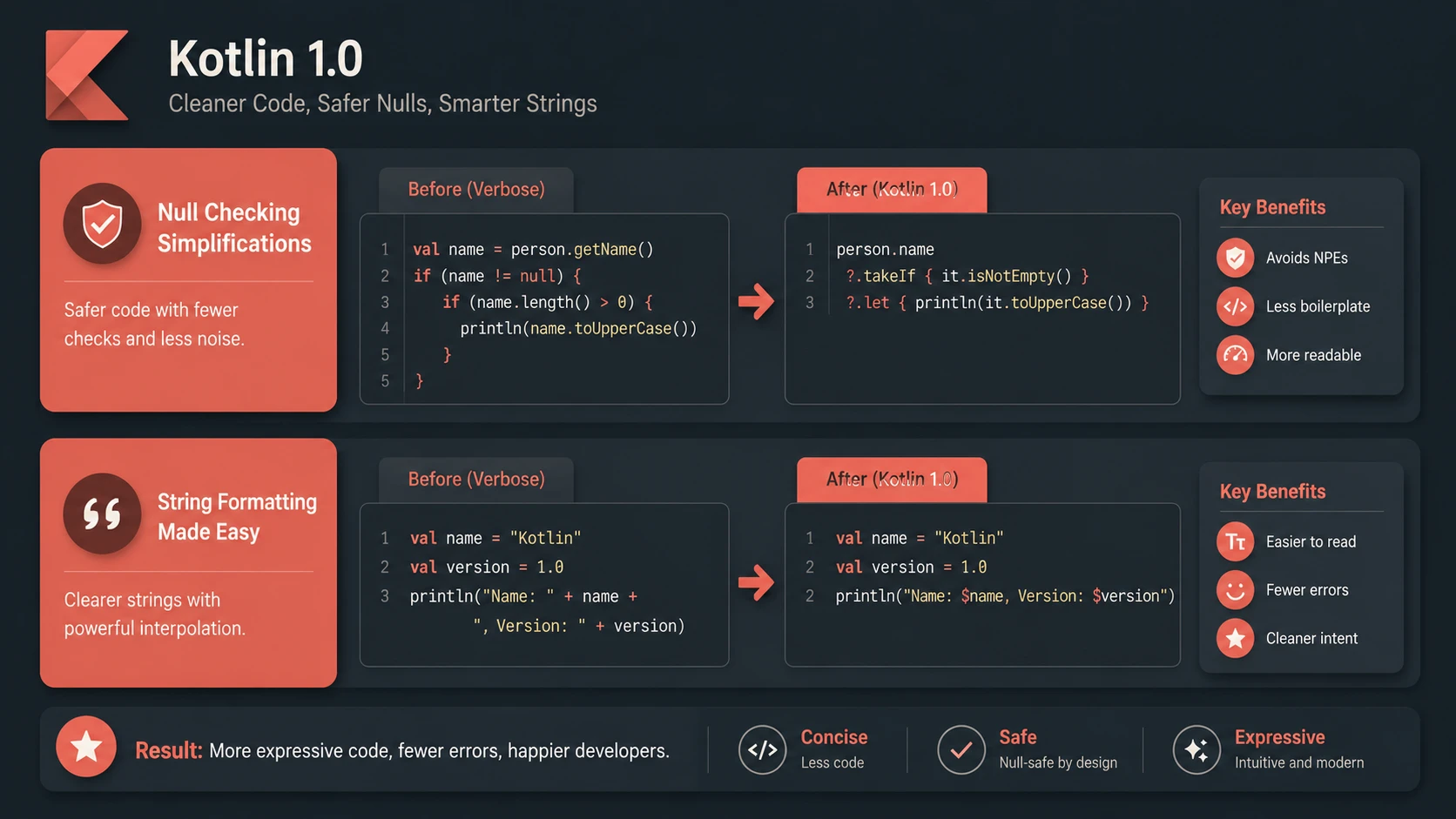
Task: Click the Cleaner intent label
Action: [1311, 639]
